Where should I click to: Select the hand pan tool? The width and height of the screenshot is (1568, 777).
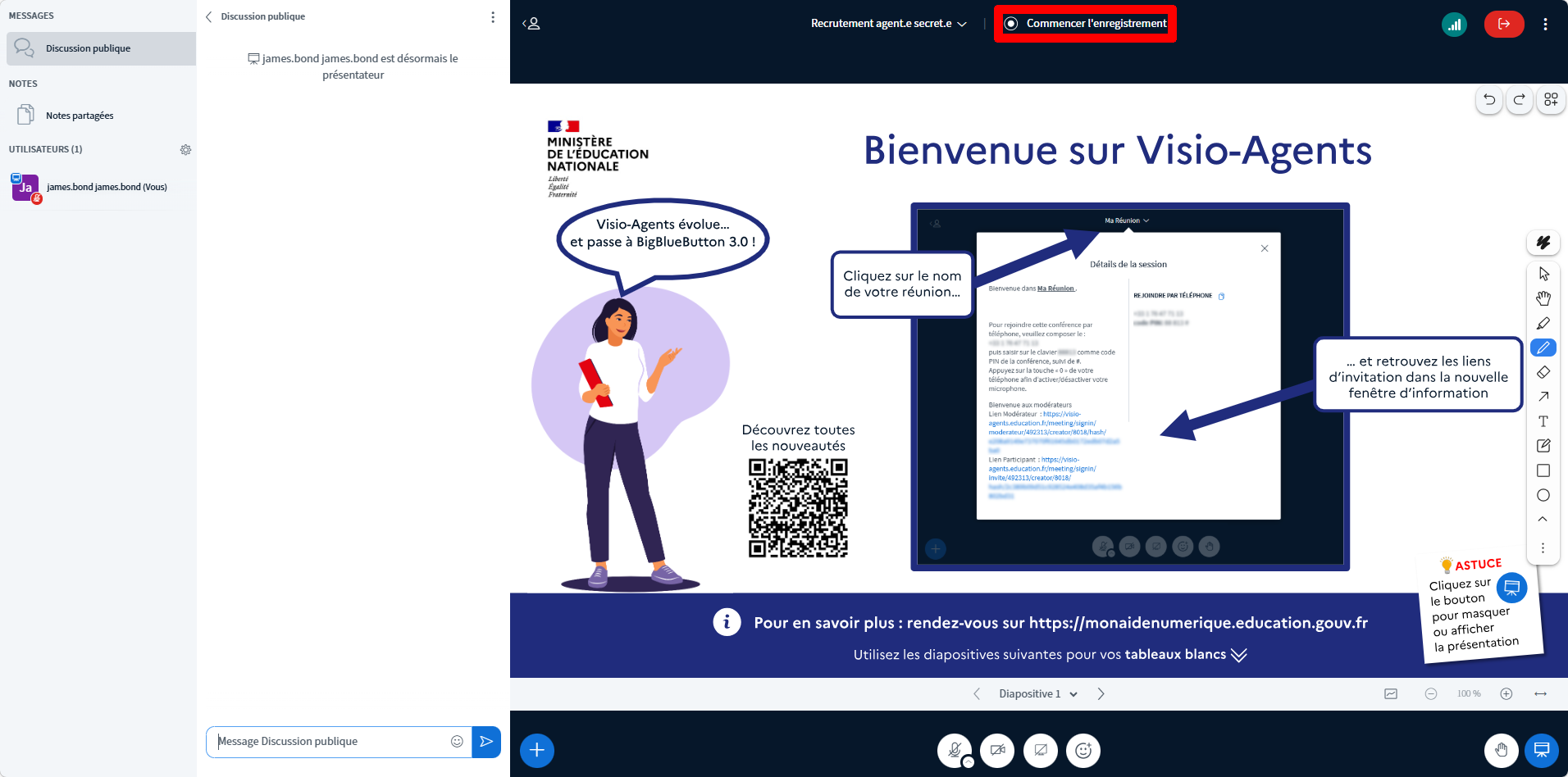click(1543, 298)
